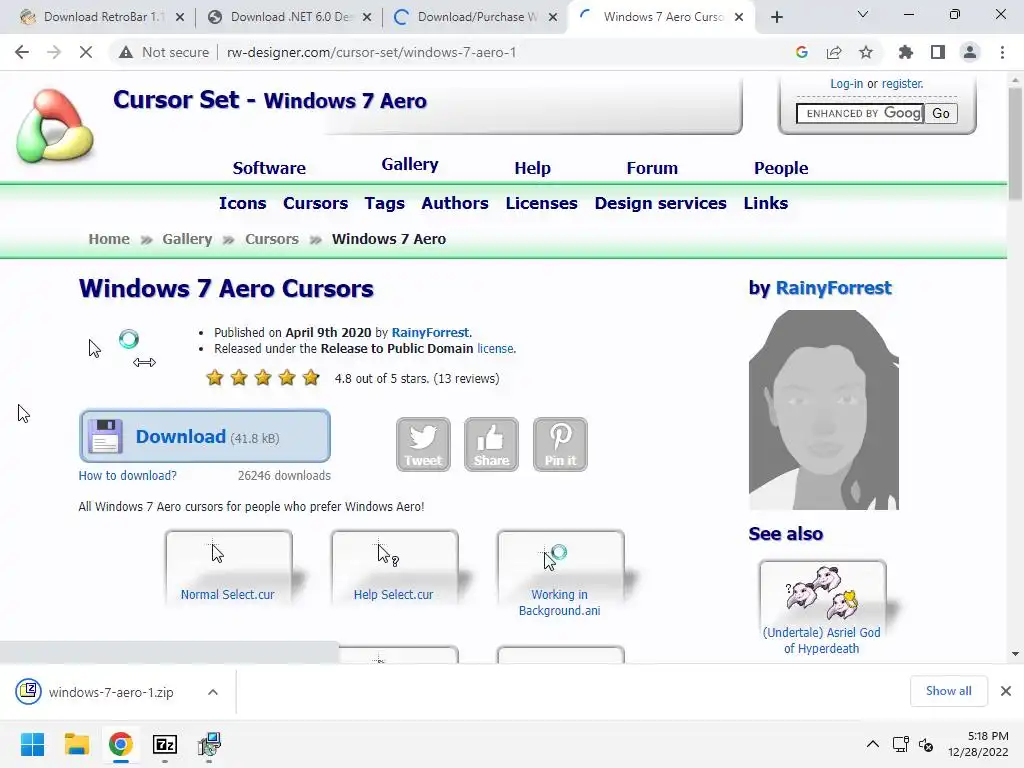1024x768 pixels.
Task: Open the windows-7-aero-1.zip file icon
Action: tap(29, 691)
